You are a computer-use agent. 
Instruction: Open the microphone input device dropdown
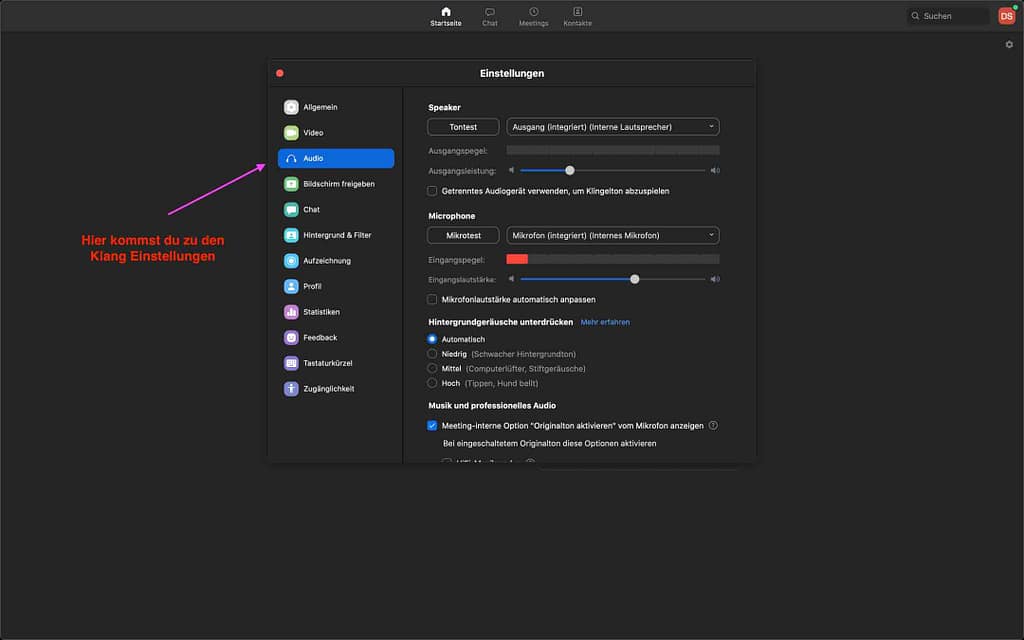(613, 235)
